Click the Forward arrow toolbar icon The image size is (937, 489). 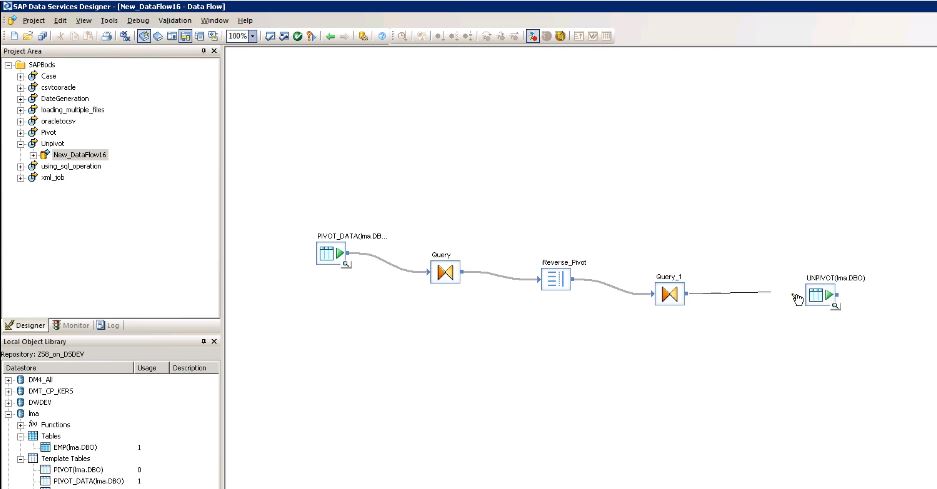click(344, 36)
